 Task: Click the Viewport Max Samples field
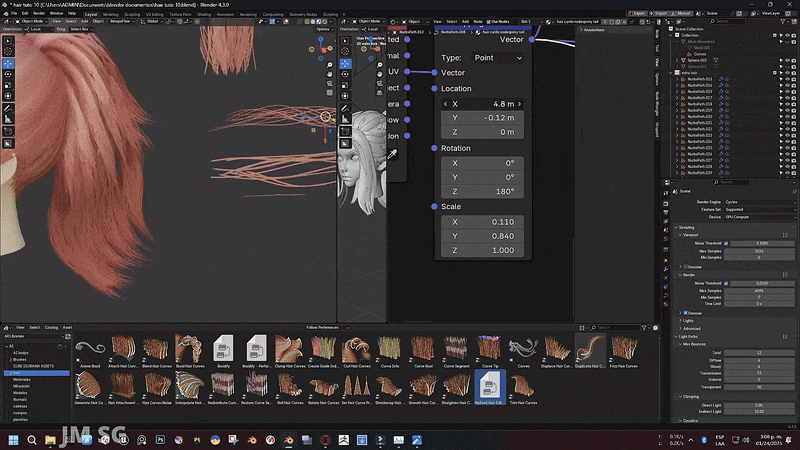[759, 251]
